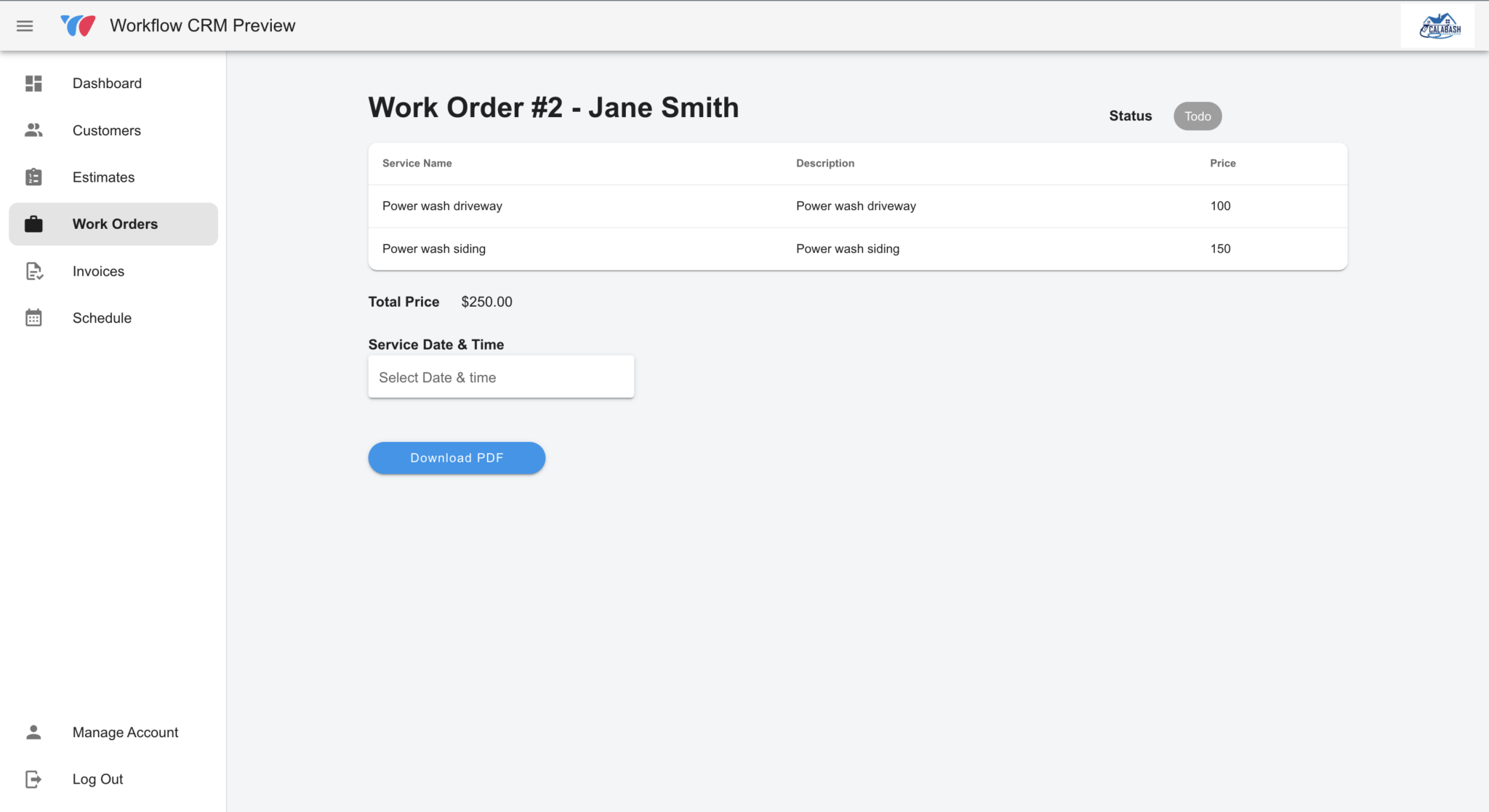Click the Invoices document icon
This screenshot has width=1489, height=812.
(33, 271)
